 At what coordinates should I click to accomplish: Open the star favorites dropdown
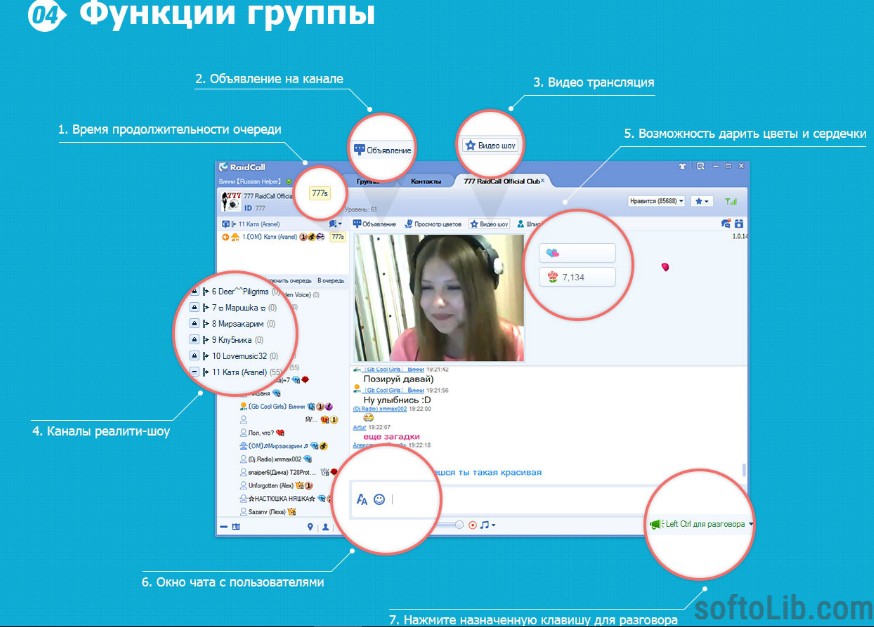701,201
